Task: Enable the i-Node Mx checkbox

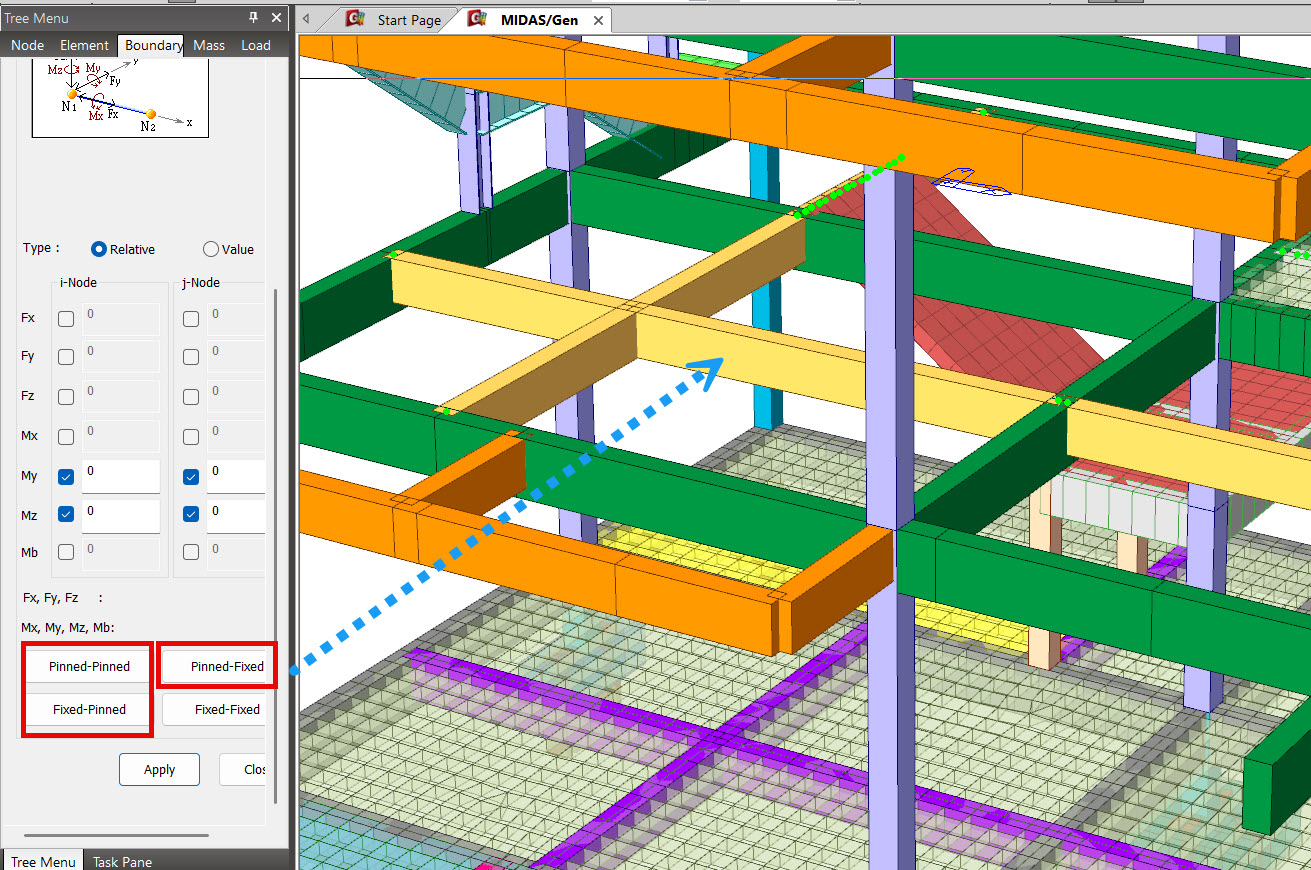Action: (66, 437)
